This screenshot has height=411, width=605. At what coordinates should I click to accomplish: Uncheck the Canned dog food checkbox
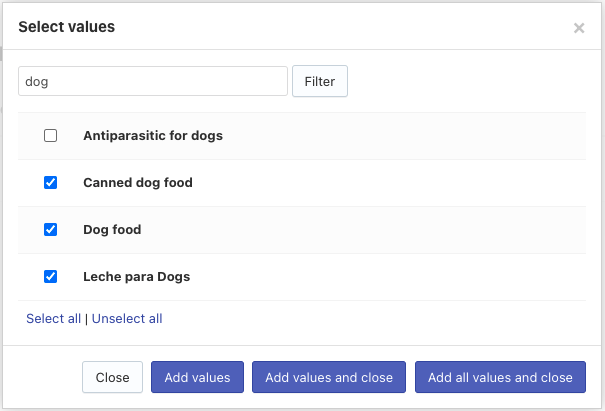pyautogui.click(x=51, y=183)
